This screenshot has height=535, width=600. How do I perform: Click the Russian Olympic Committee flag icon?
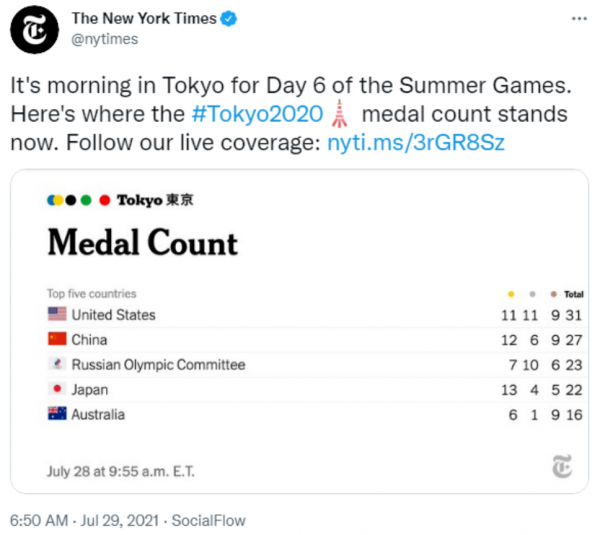tap(57, 365)
